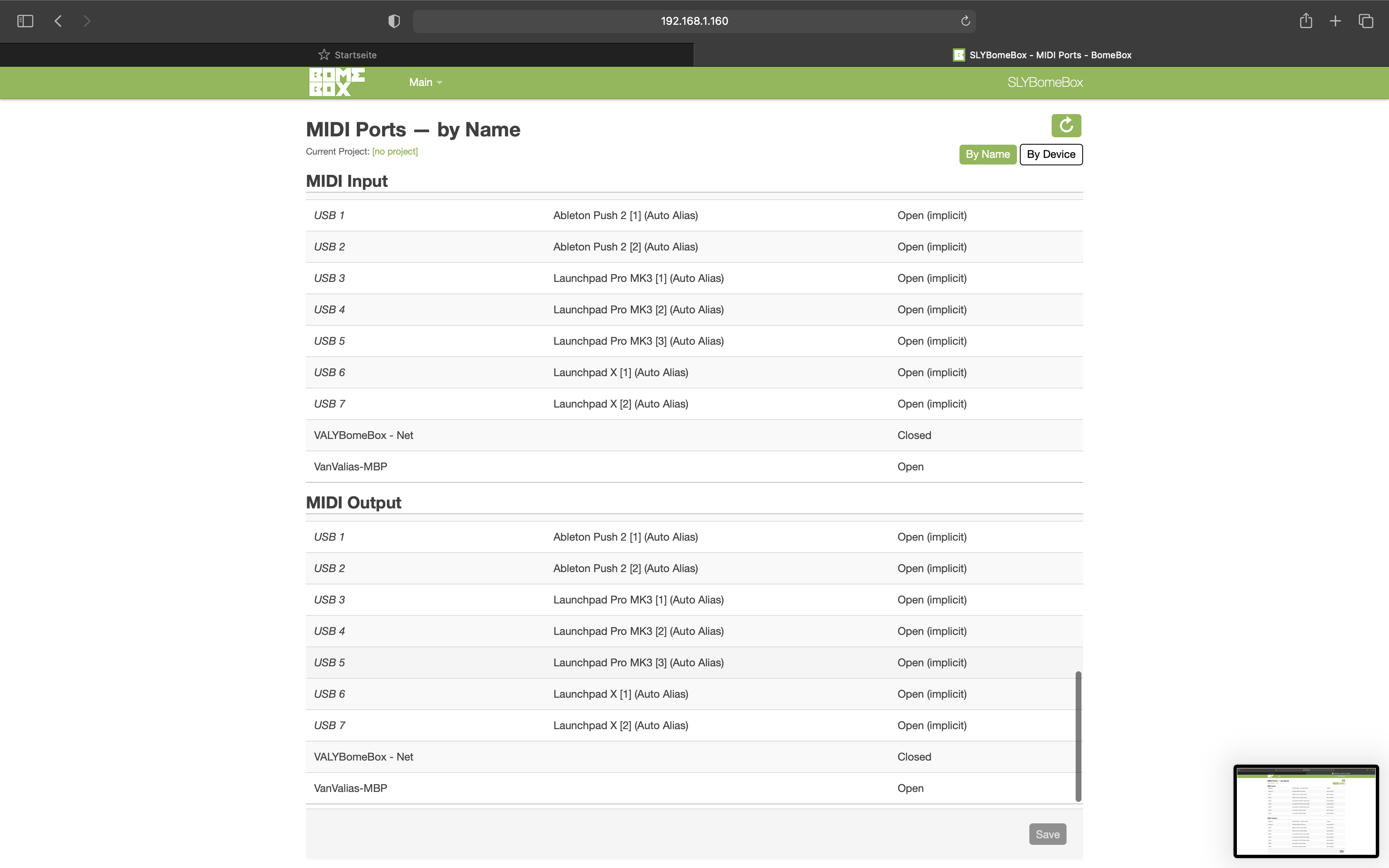Select USB 6 in MIDI Output

tap(329, 694)
